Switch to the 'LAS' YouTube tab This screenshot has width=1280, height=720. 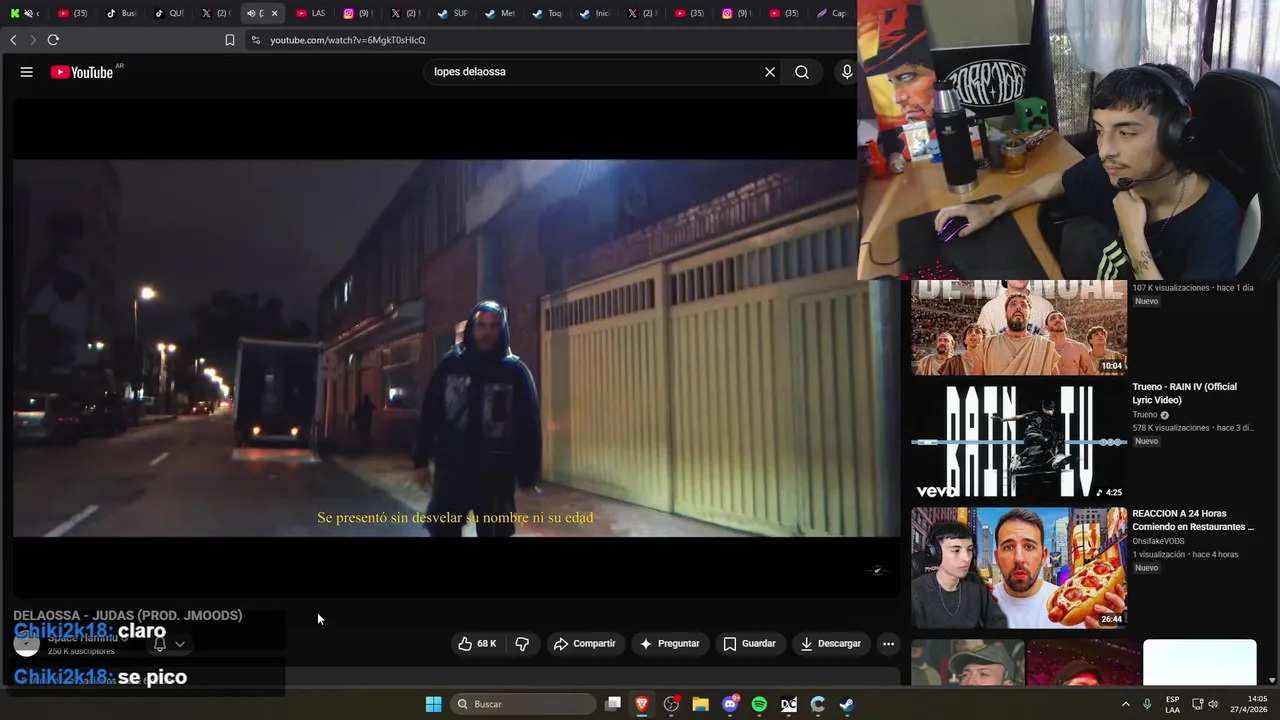pyautogui.click(x=310, y=13)
